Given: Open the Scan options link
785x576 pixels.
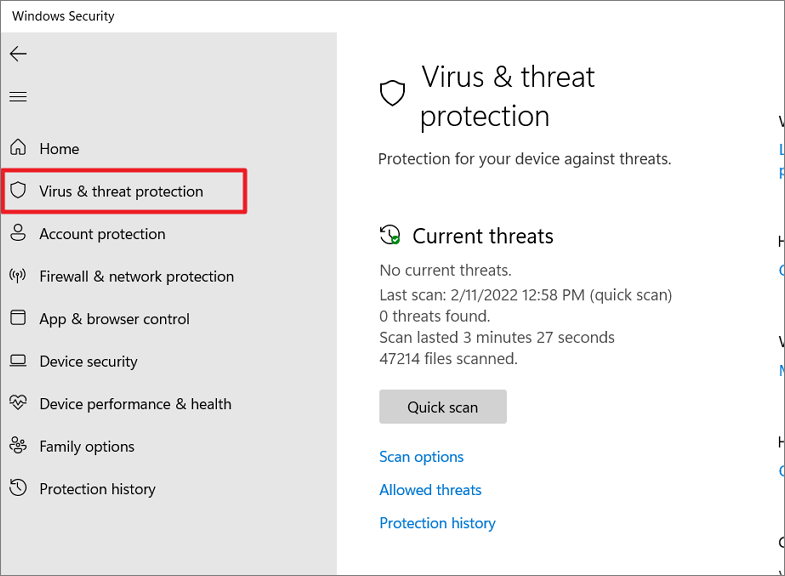Looking at the screenshot, I should (x=422, y=457).
